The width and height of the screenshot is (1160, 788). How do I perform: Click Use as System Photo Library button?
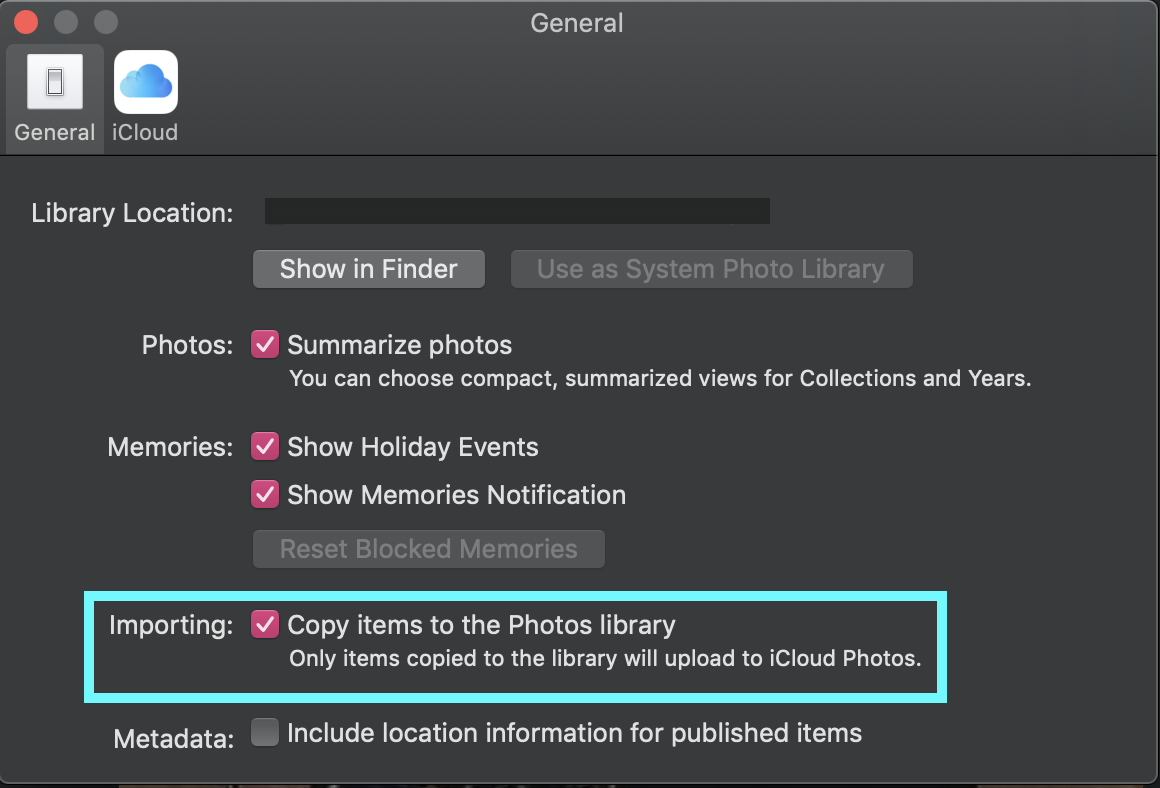pyautogui.click(x=711, y=269)
